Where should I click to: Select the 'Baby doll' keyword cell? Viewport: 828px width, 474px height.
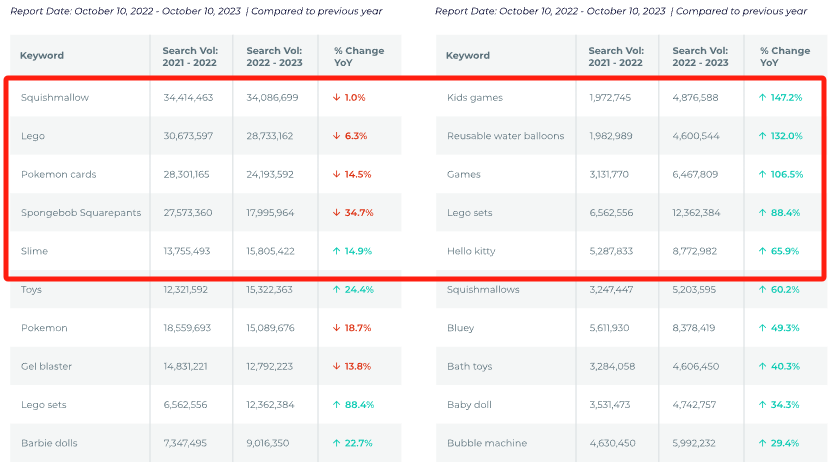point(469,405)
